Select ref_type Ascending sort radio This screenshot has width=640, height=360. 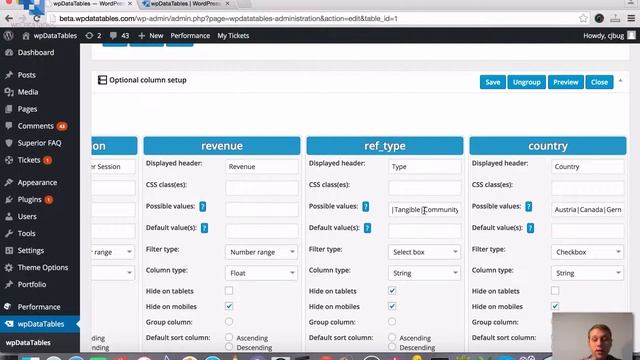[392, 337]
